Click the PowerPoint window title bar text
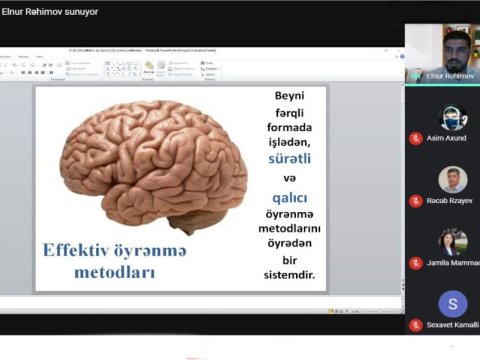 [x=142, y=50]
